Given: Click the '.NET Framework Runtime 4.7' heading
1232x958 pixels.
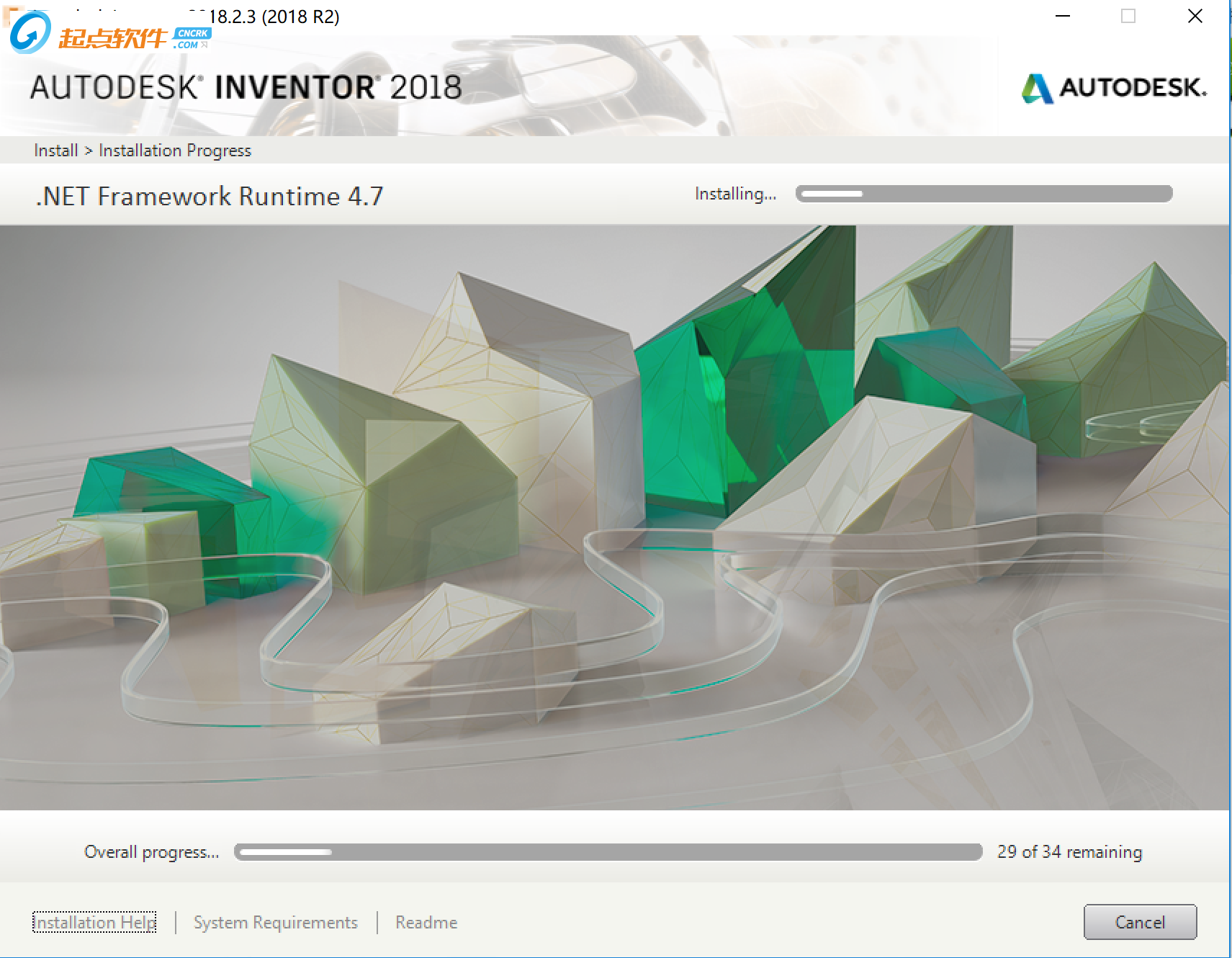Looking at the screenshot, I should click(210, 196).
